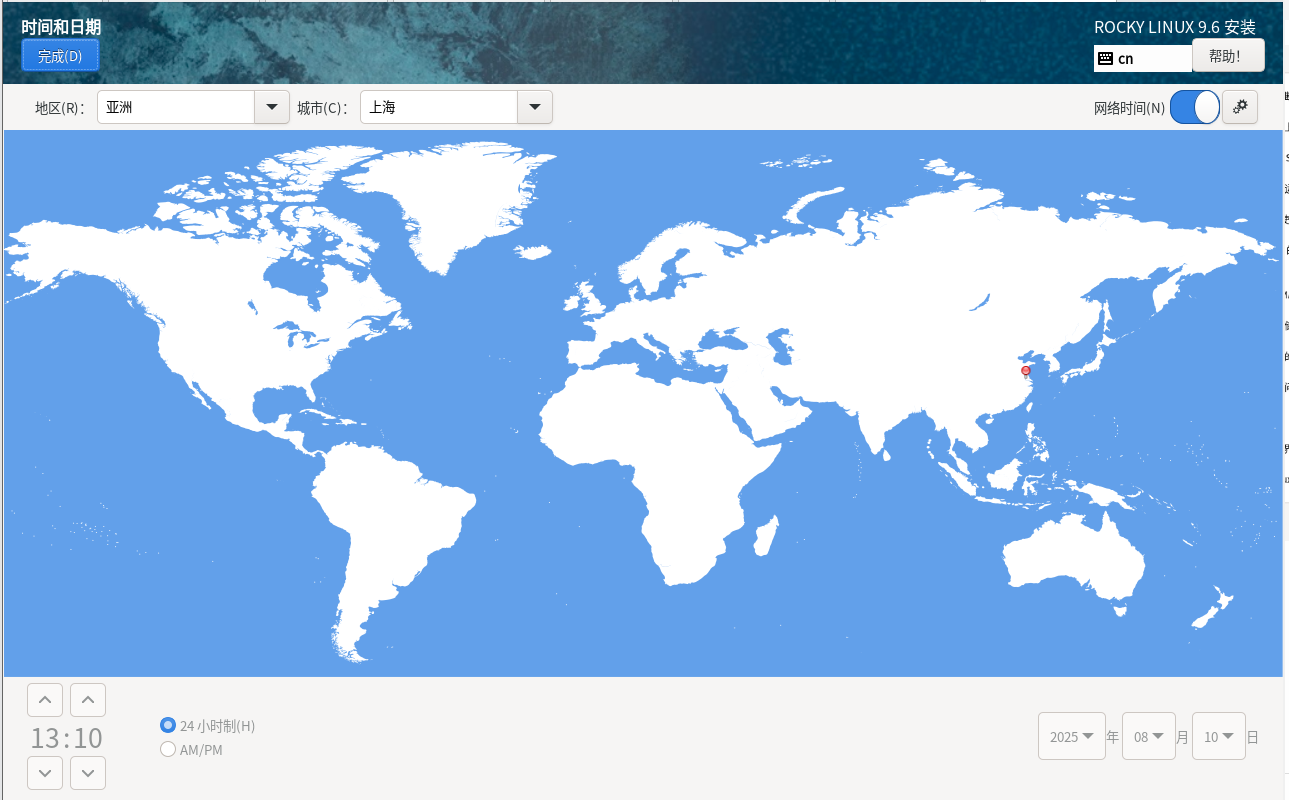
Task: Click the city field showing 上海
Action: [439, 107]
